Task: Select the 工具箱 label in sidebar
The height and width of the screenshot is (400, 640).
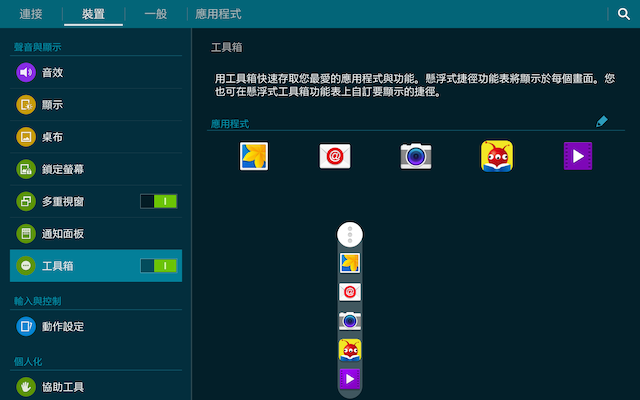Action: (x=58, y=266)
